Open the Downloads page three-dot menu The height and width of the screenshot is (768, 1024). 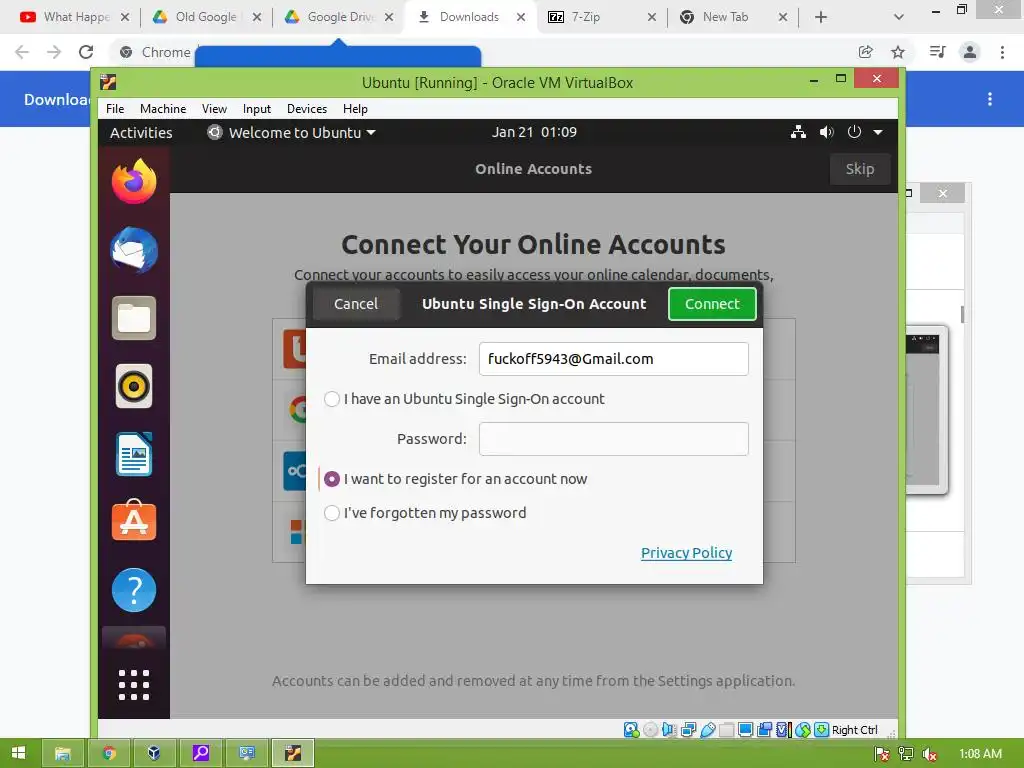[x=990, y=99]
